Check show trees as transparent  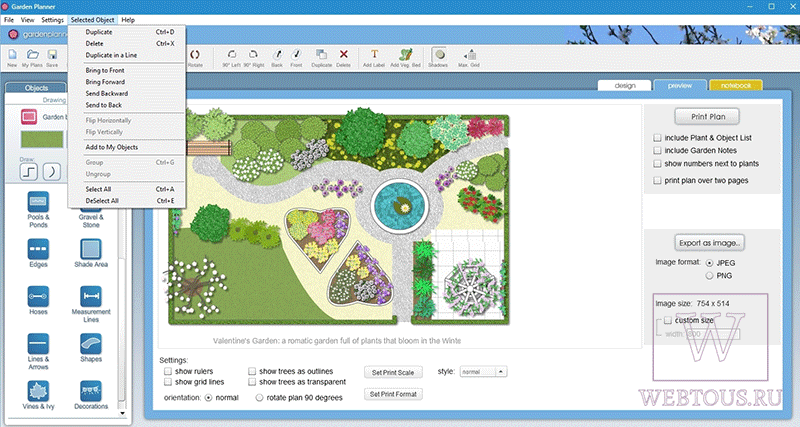(x=252, y=382)
